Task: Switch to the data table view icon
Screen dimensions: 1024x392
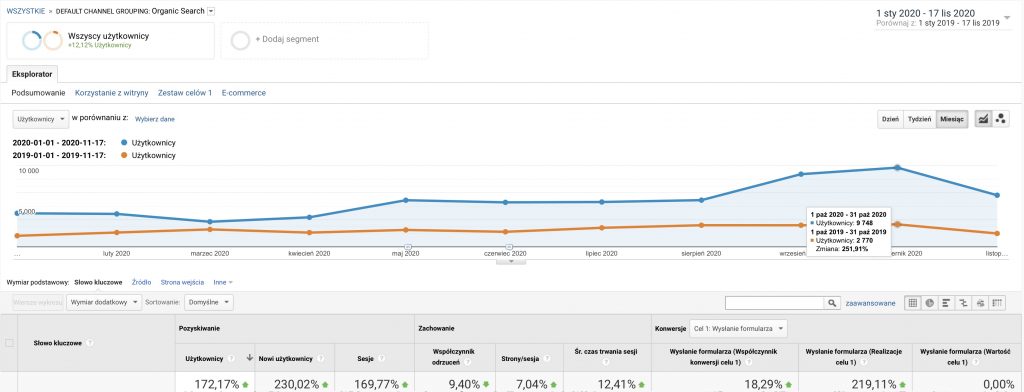Action: click(913, 302)
